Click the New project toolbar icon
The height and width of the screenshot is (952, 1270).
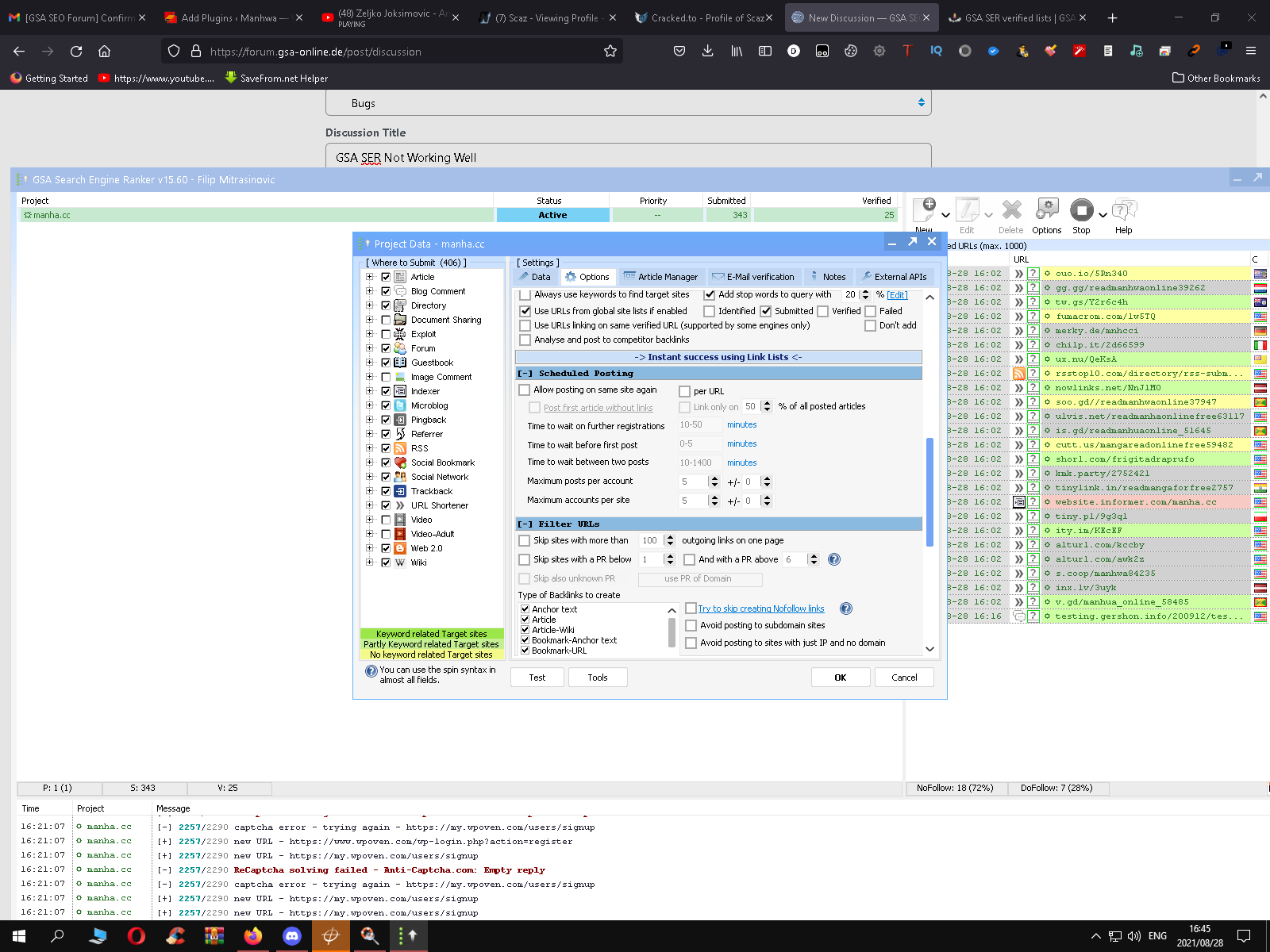coord(925,210)
